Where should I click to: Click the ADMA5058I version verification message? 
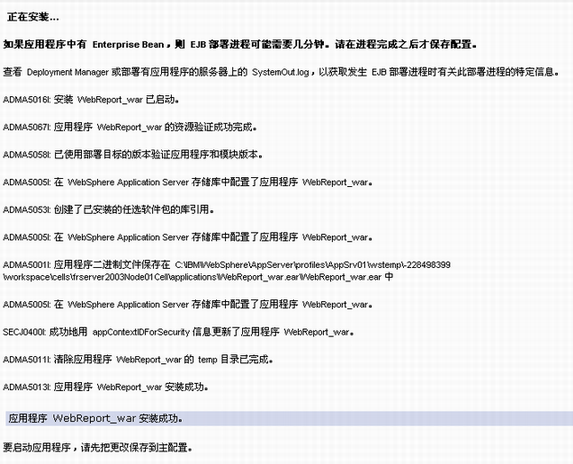133,154
